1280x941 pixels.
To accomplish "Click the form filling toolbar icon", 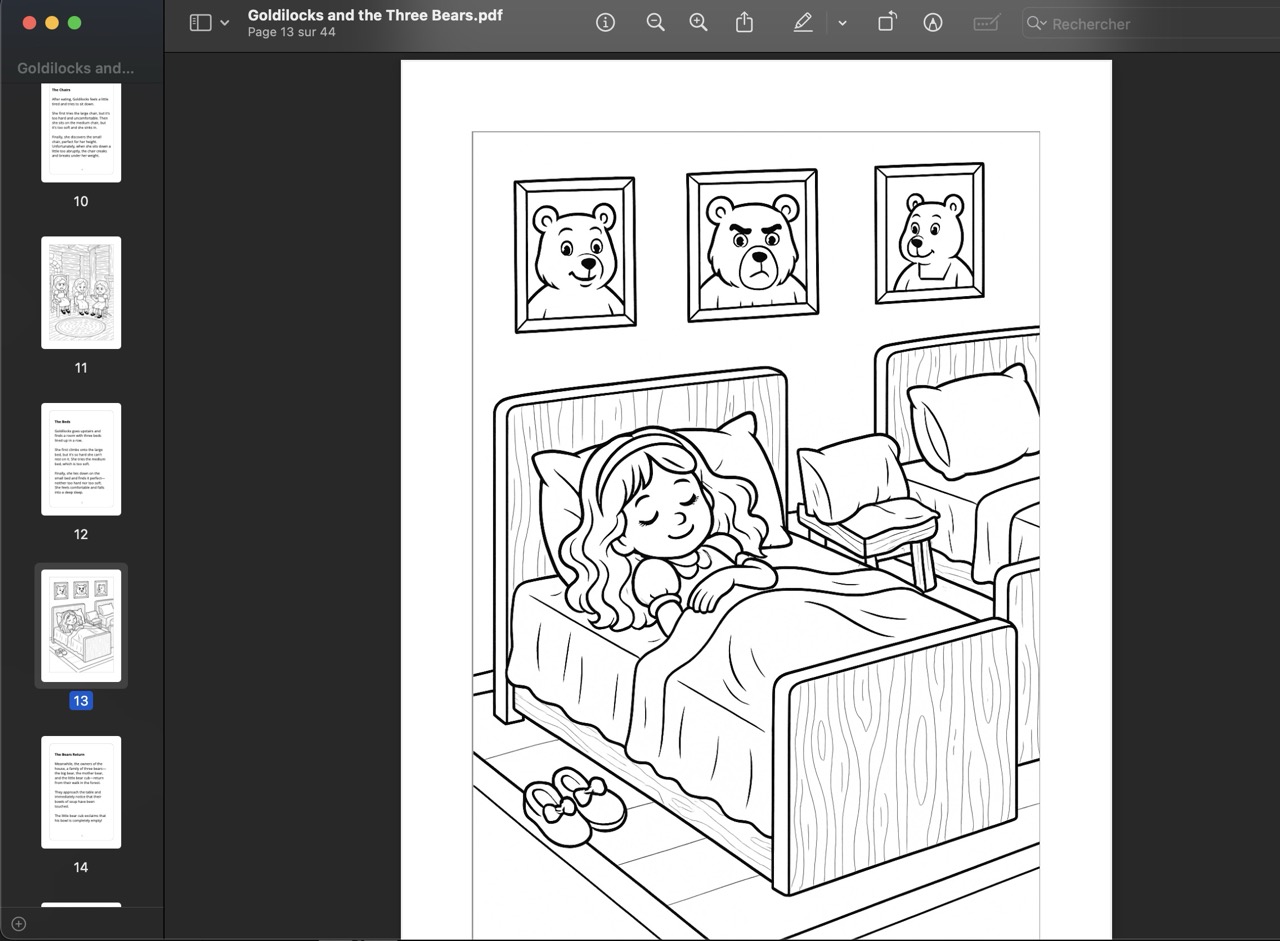I will point(986,23).
